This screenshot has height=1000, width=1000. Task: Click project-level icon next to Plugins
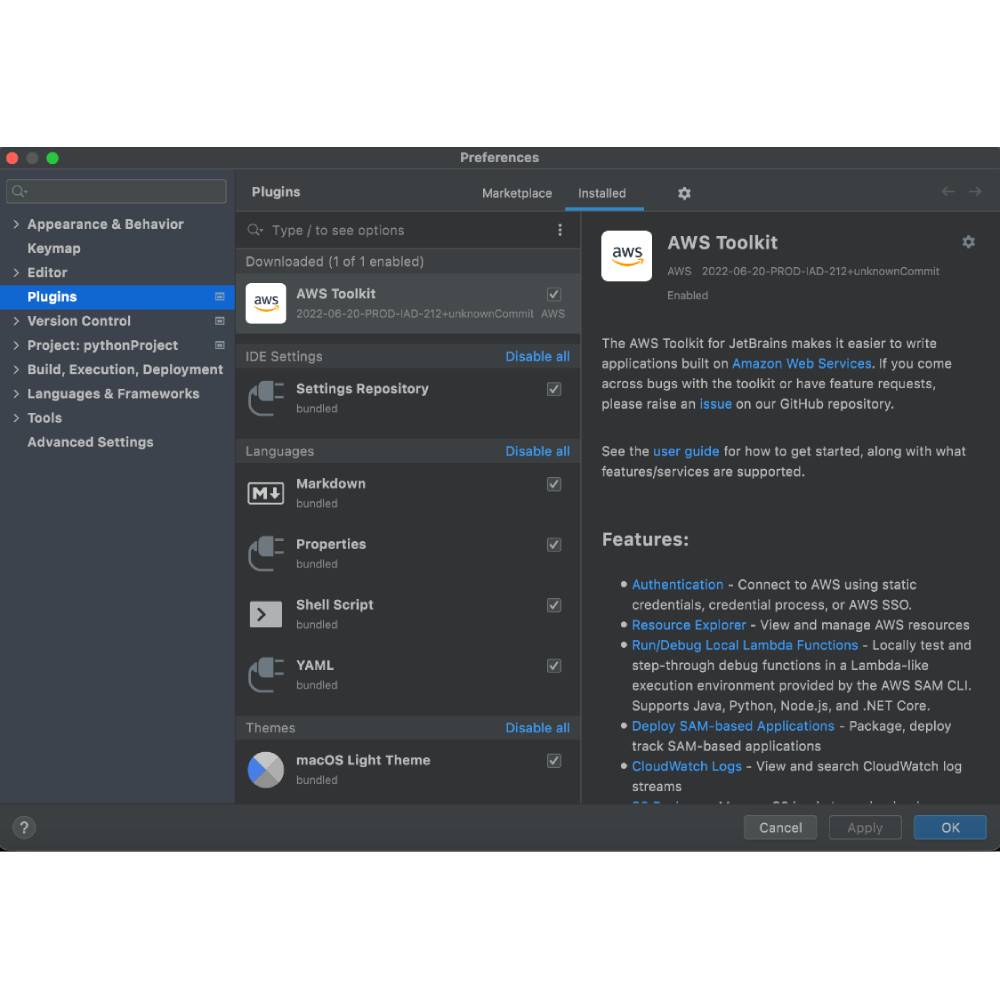pos(220,297)
